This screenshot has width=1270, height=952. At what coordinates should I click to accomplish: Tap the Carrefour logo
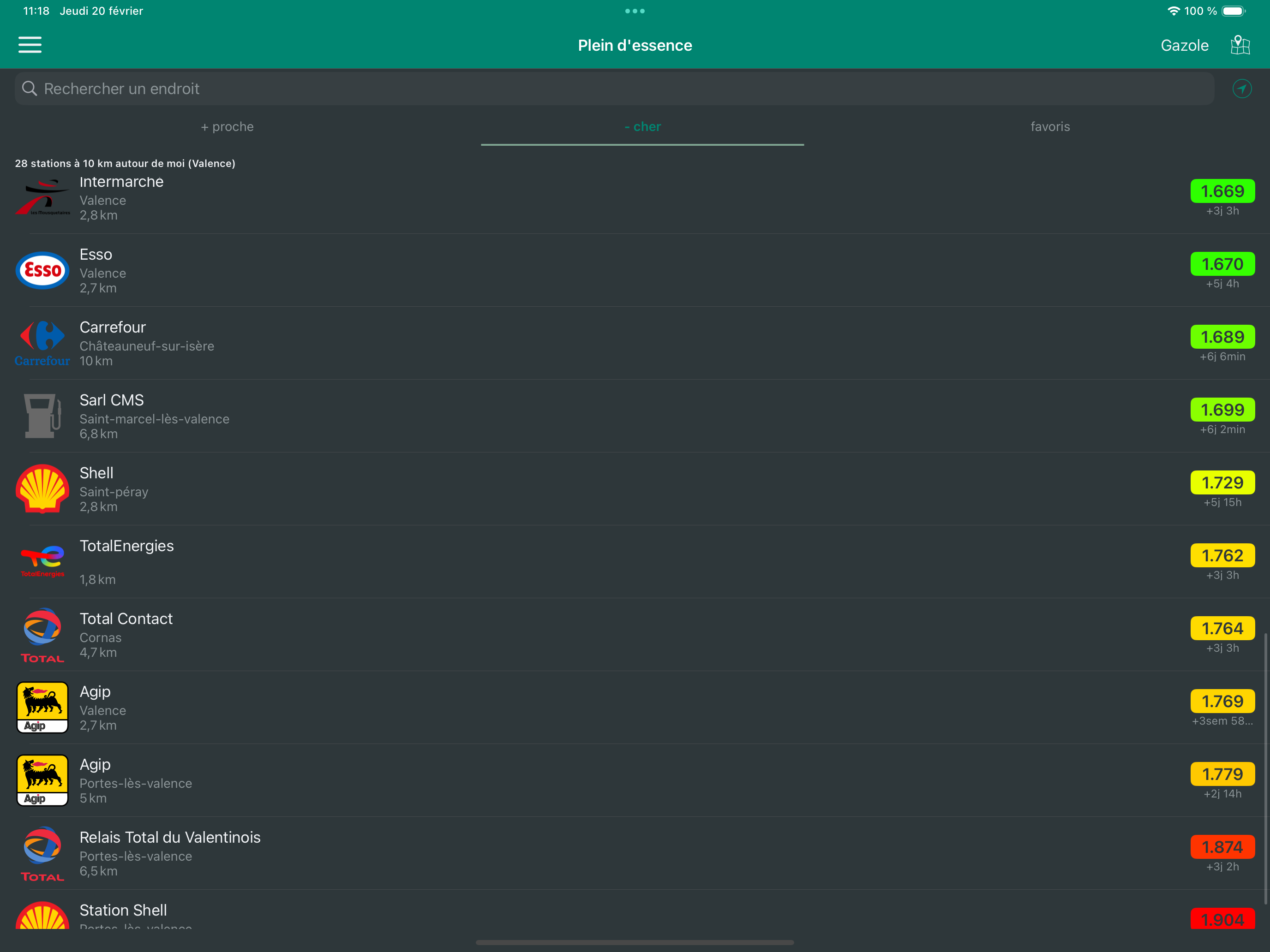[x=42, y=343]
